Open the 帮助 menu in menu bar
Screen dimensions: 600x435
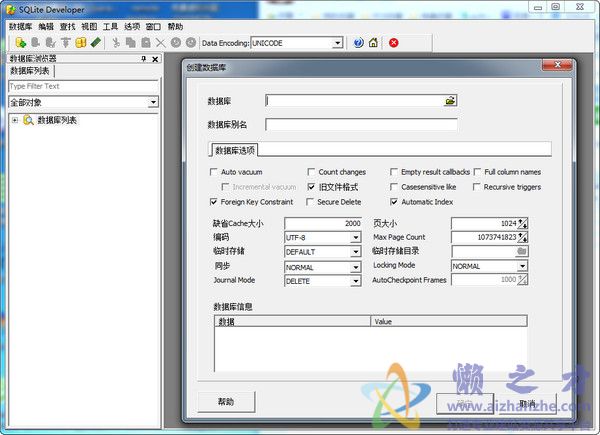point(175,26)
